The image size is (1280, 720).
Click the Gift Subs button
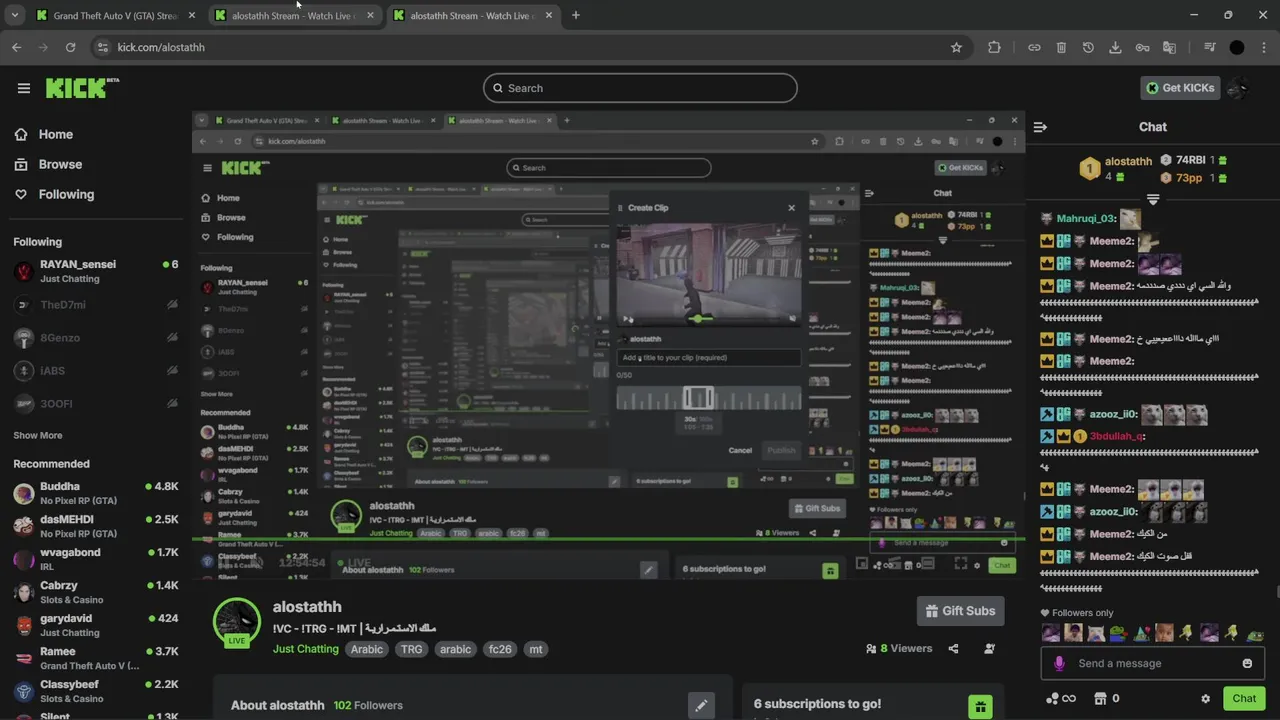coord(960,611)
